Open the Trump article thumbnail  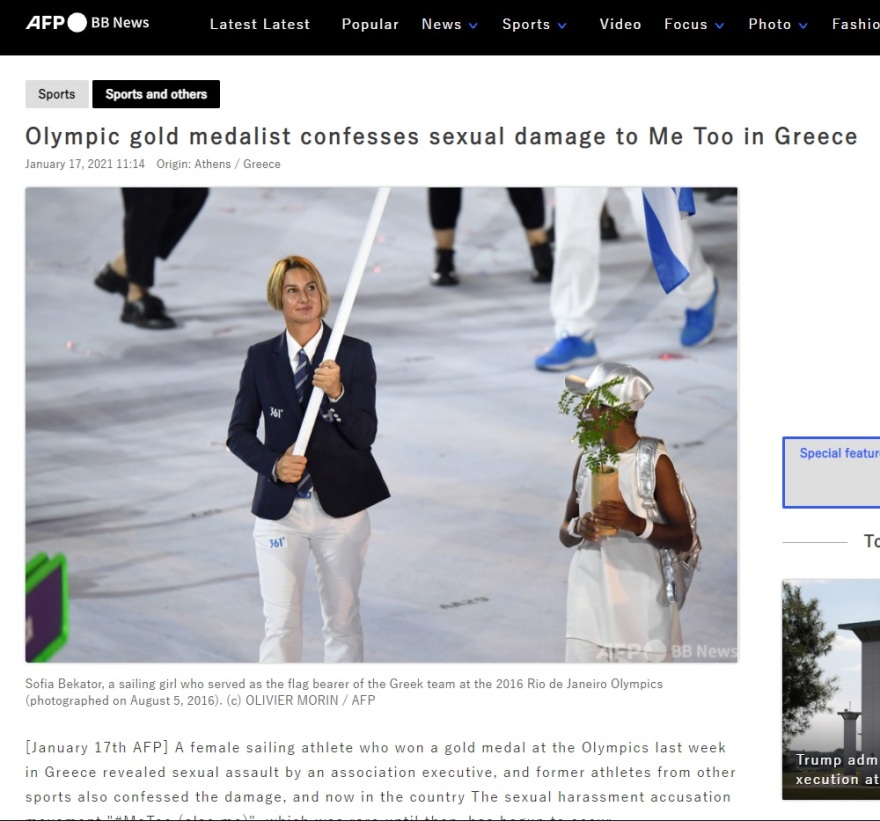pyautogui.click(x=831, y=690)
